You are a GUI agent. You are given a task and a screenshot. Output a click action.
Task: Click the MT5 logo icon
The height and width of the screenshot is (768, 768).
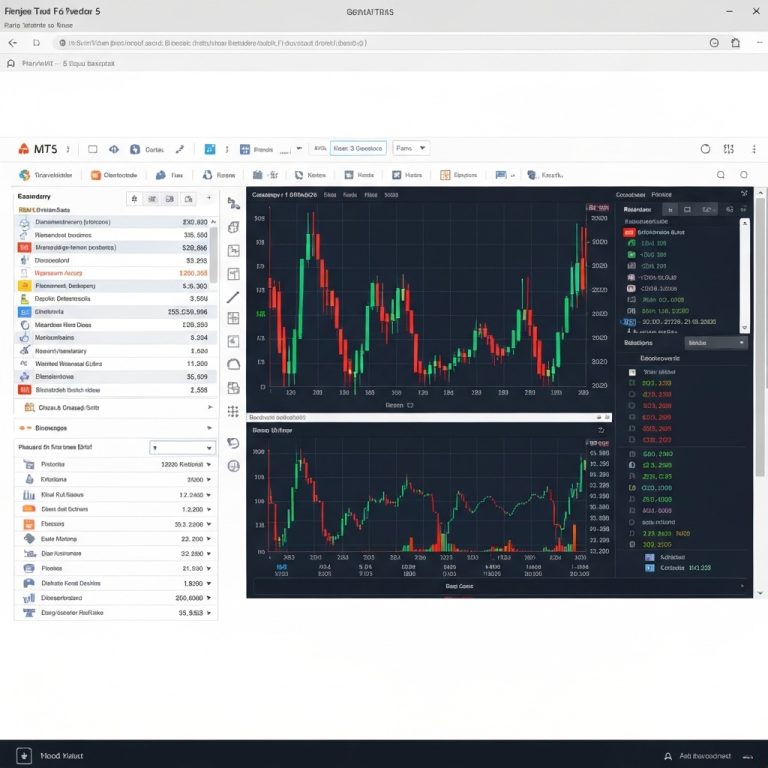point(24,149)
